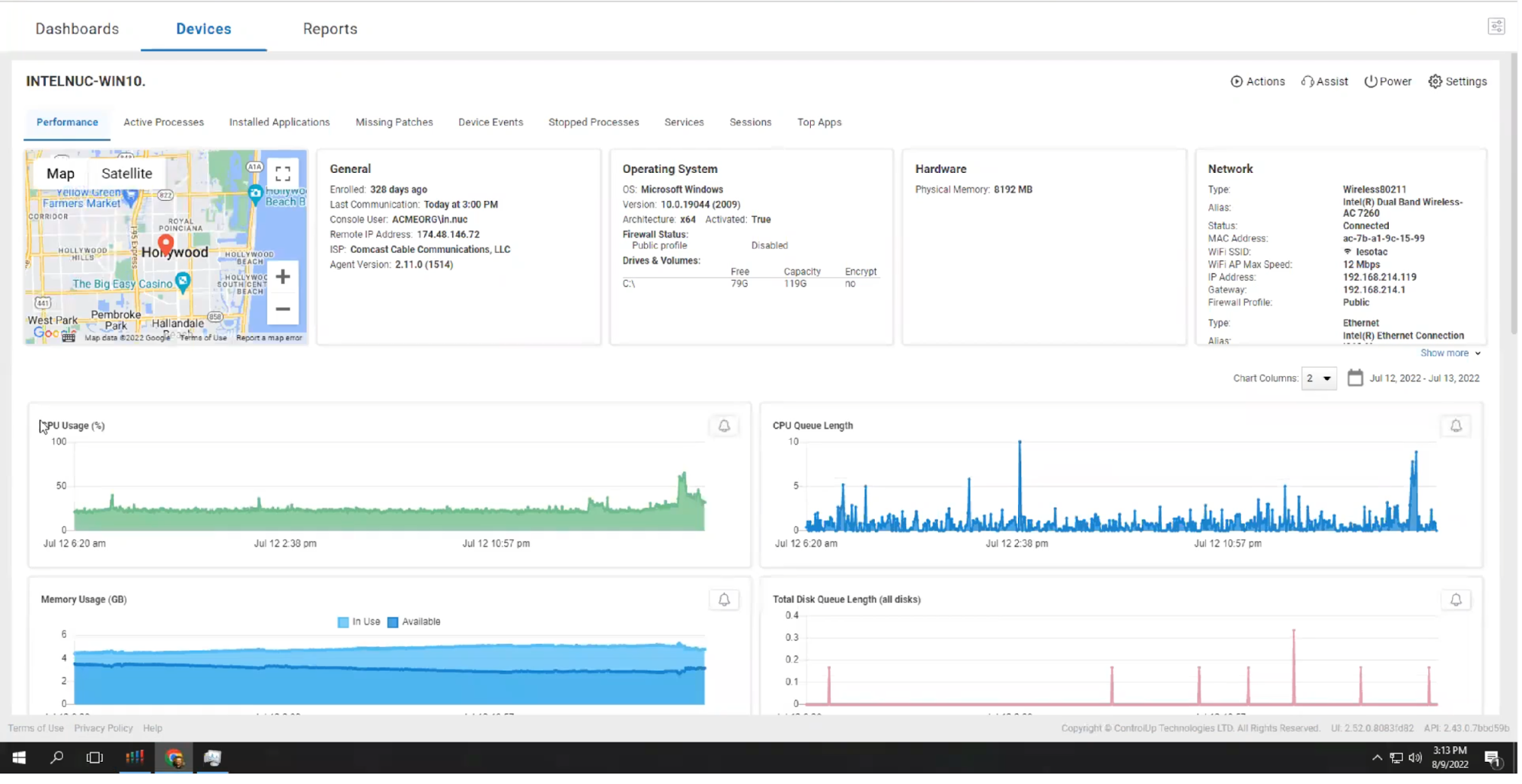Viewport: 1522px width, 784px height.
Task: Zoom in on the map
Action: (283, 277)
